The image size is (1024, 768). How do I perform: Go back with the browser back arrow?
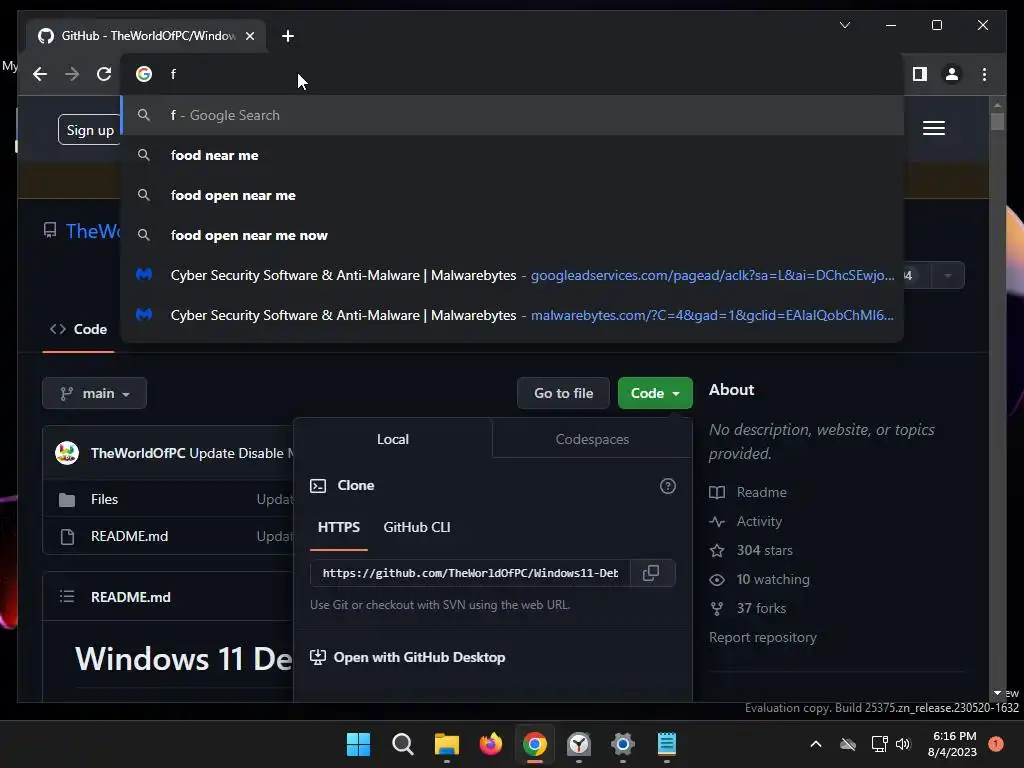click(x=40, y=74)
